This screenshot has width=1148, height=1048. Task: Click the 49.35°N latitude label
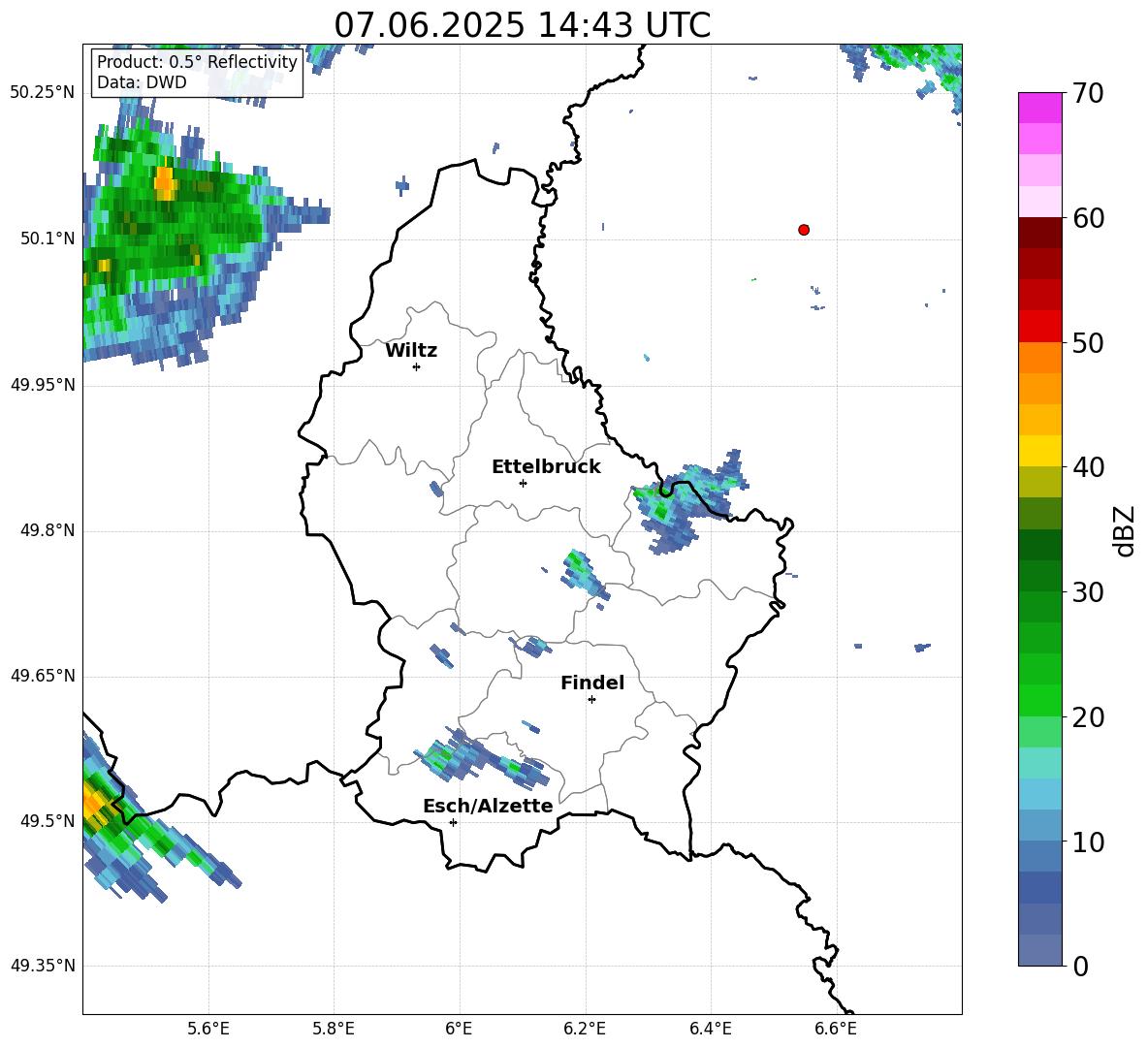pos(43,966)
